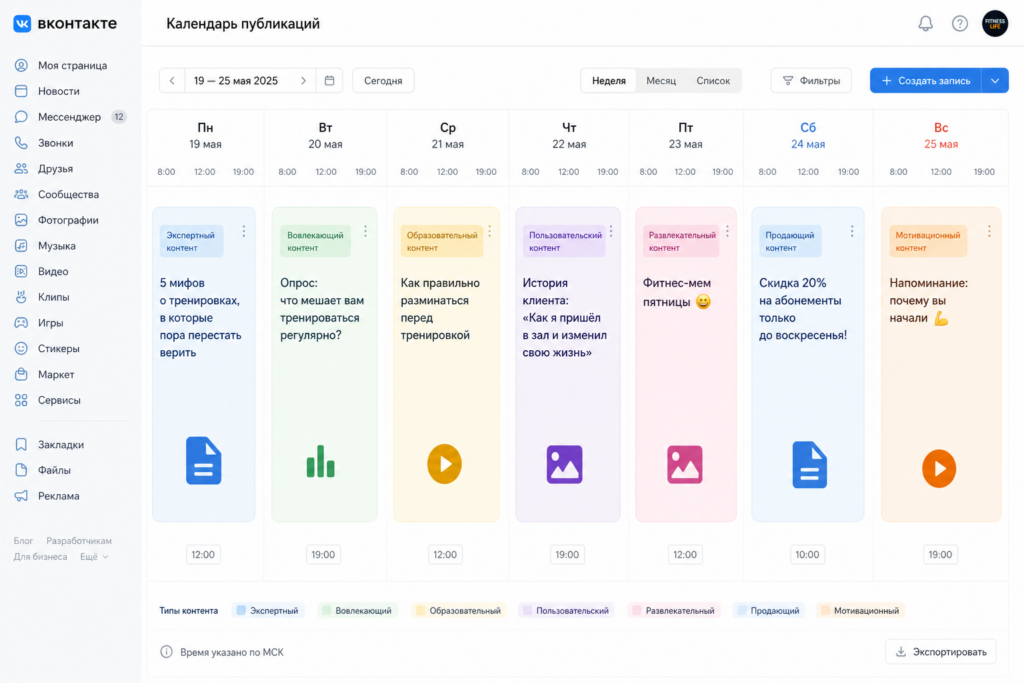Toggle the Экспертный content type legend chip
The height and width of the screenshot is (683, 1024).
pyautogui.click(x=267, y=611)
